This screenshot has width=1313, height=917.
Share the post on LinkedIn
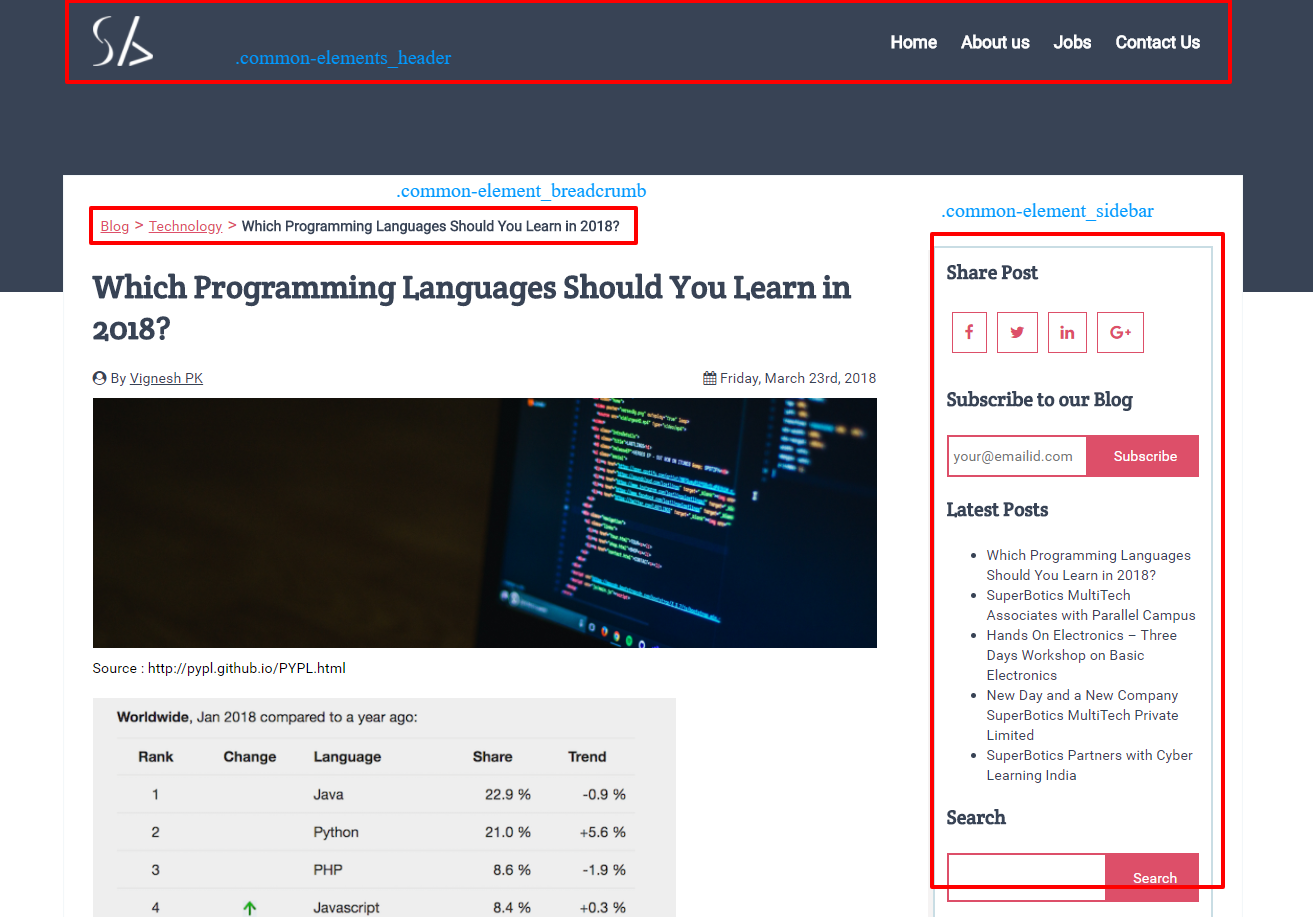point(1067,332)
